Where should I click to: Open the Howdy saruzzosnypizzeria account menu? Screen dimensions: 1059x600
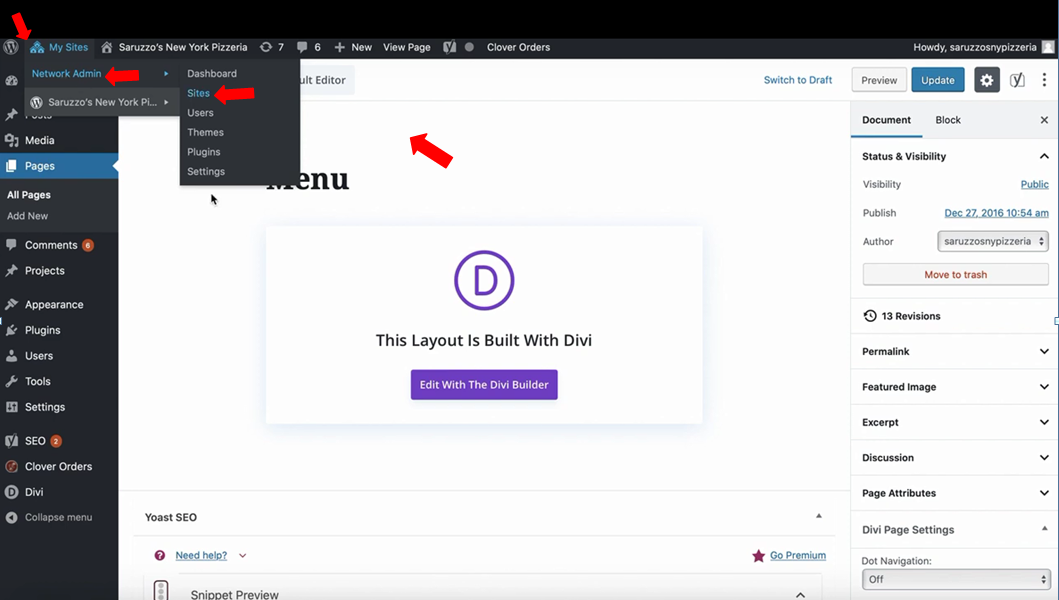983,47
